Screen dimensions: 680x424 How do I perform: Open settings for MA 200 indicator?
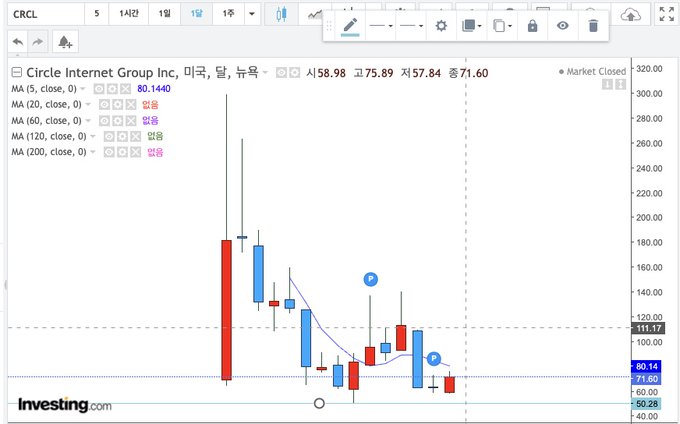pyautogui.click(x=122, y=152)
